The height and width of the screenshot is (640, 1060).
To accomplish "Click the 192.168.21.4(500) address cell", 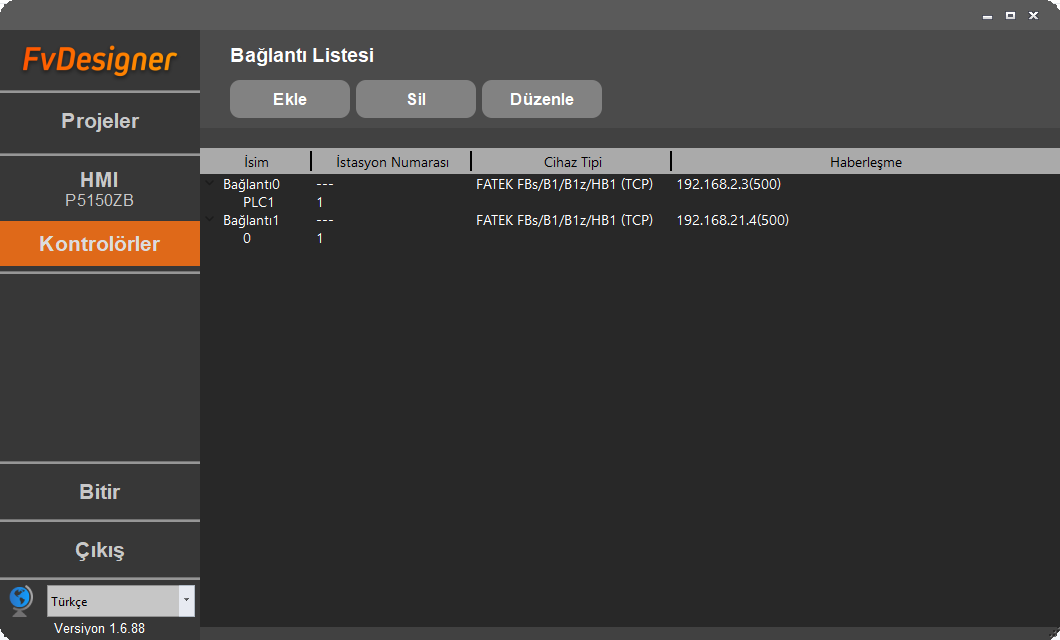I will [x=732, y=220].
